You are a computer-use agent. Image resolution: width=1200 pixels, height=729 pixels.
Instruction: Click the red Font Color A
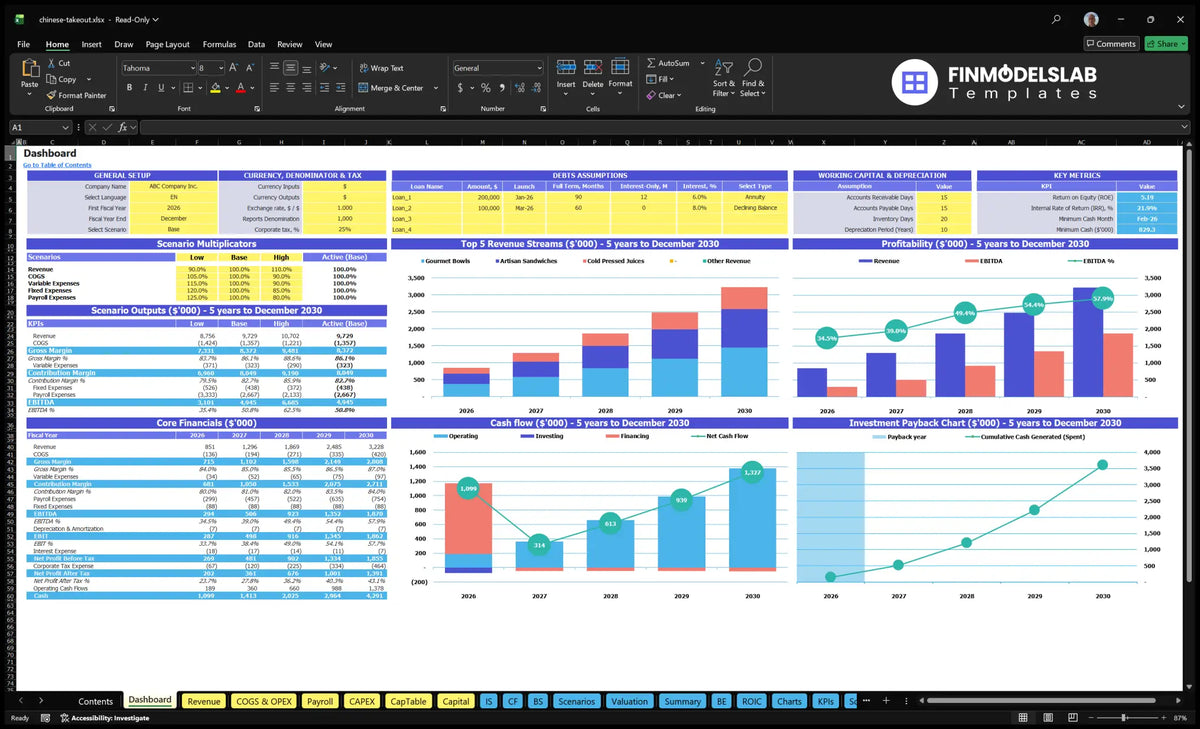click(239, 88)
